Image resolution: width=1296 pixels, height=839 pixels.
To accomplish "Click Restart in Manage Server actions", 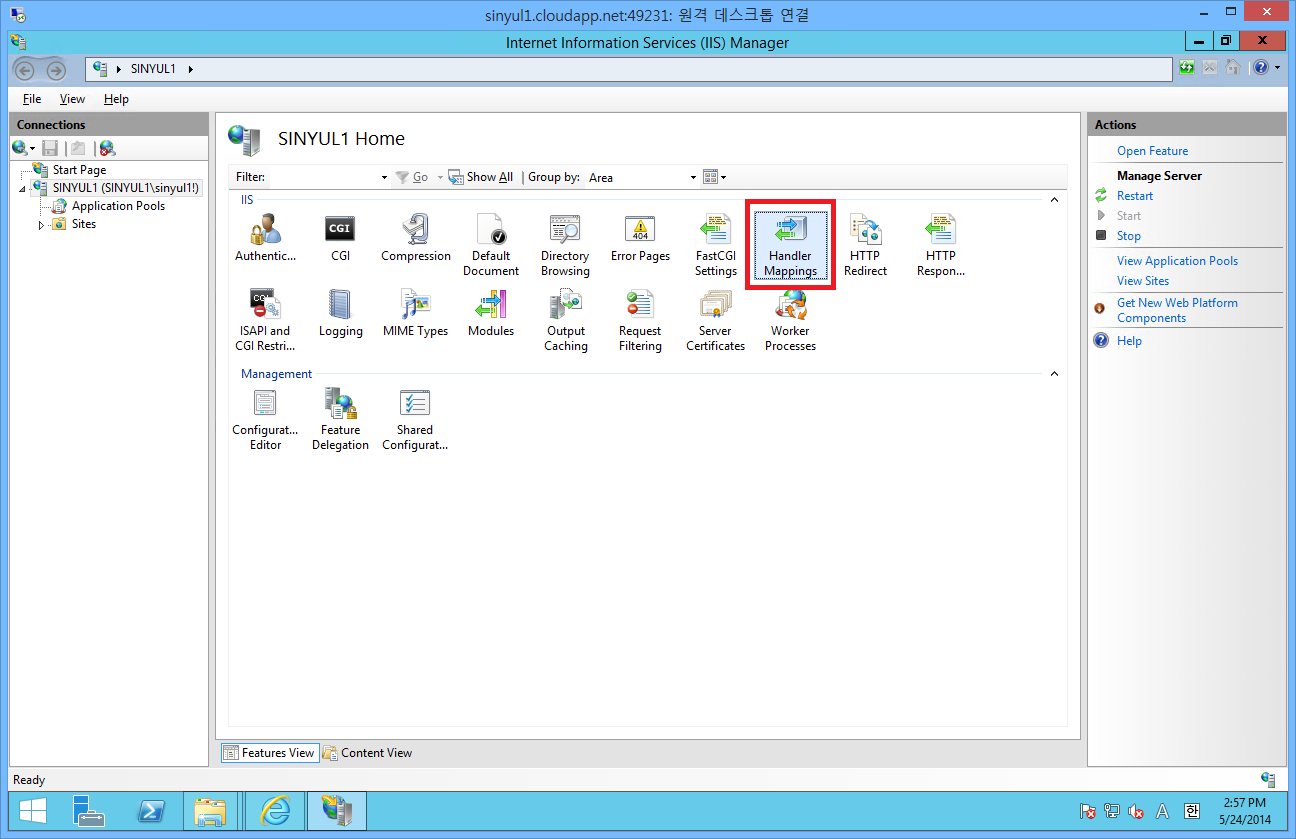I will (1135, 196).
